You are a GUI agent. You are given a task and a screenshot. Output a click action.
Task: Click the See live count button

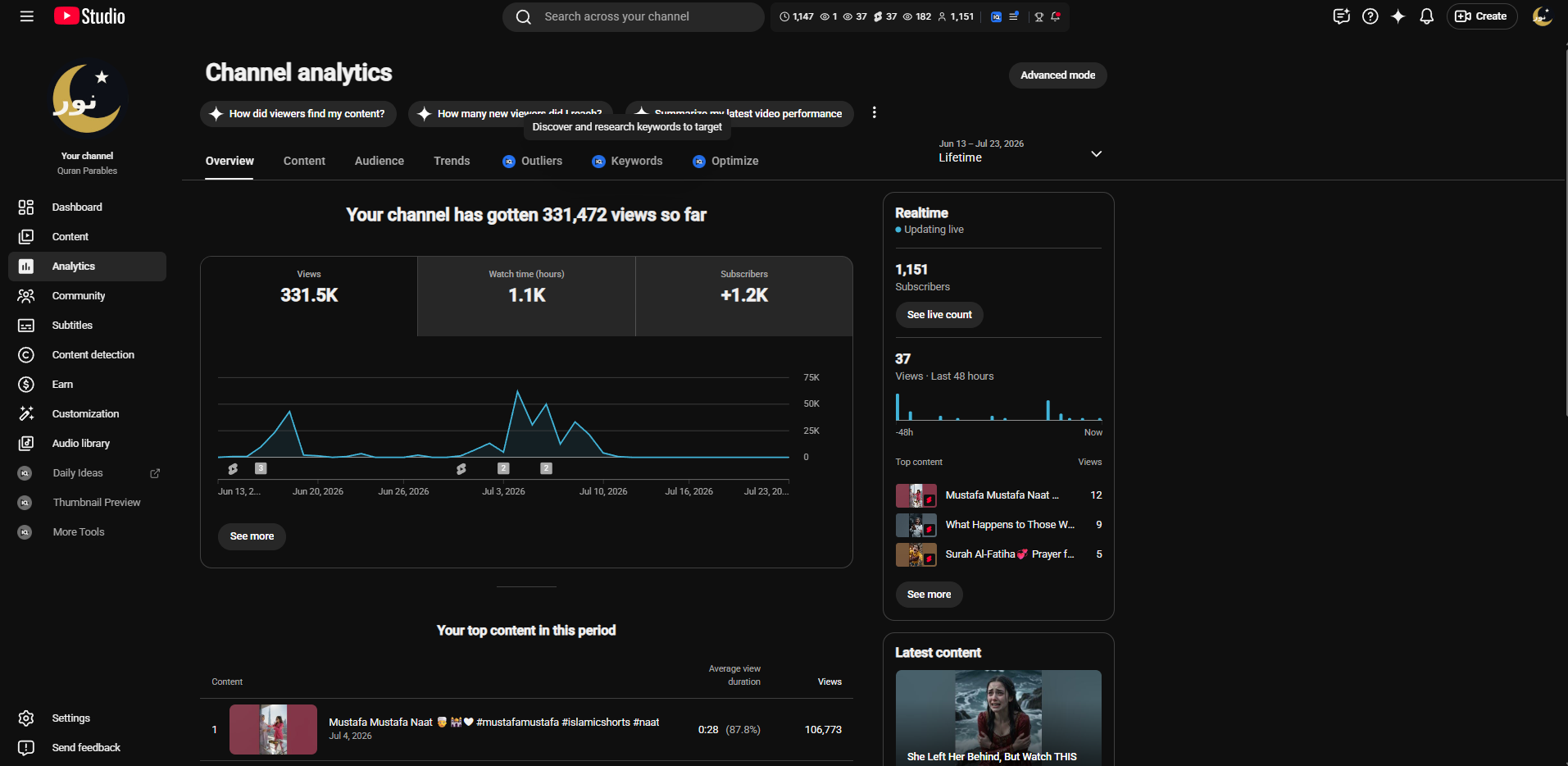click(939, 315)
